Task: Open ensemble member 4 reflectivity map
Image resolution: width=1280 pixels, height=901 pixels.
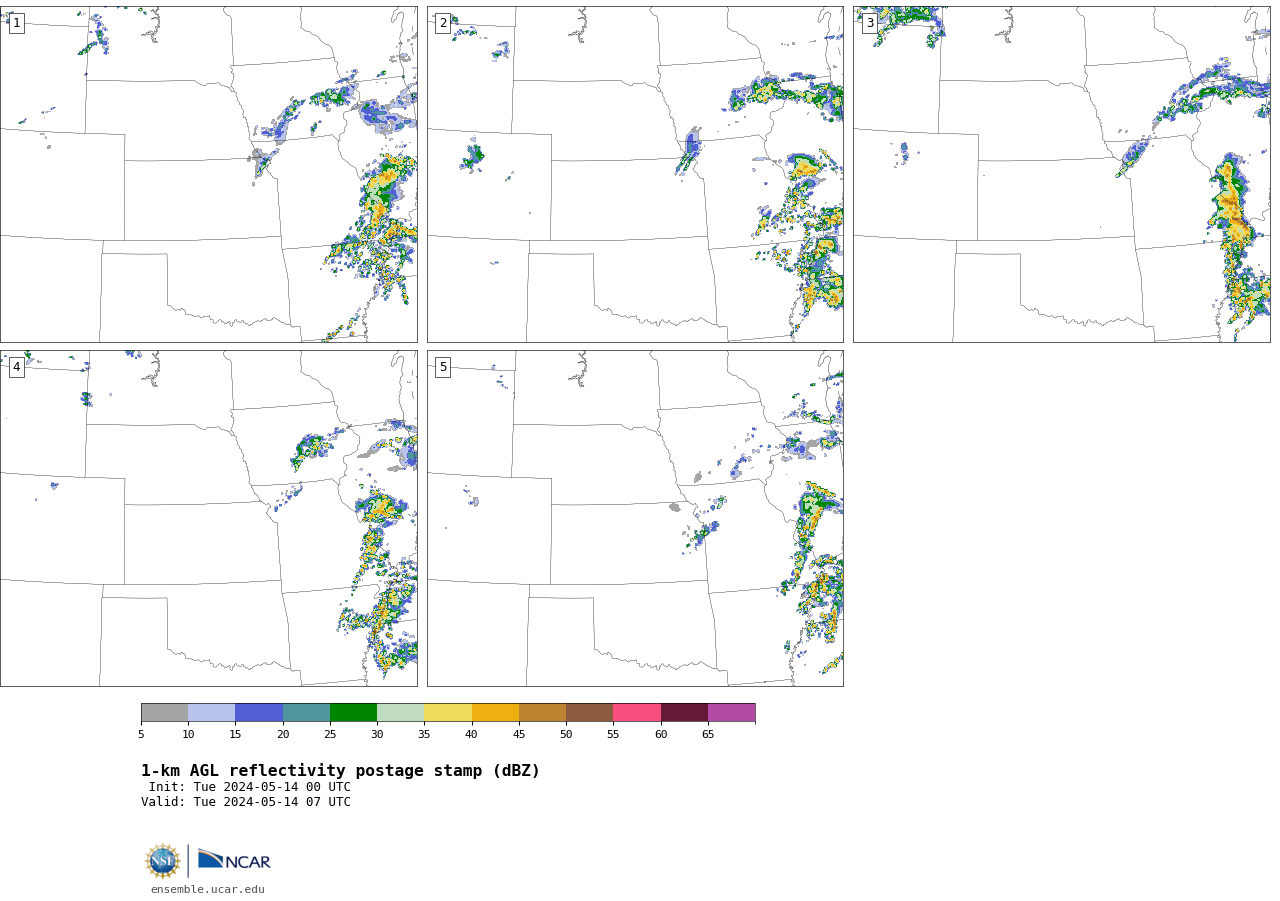Action: tap(208, 518)
